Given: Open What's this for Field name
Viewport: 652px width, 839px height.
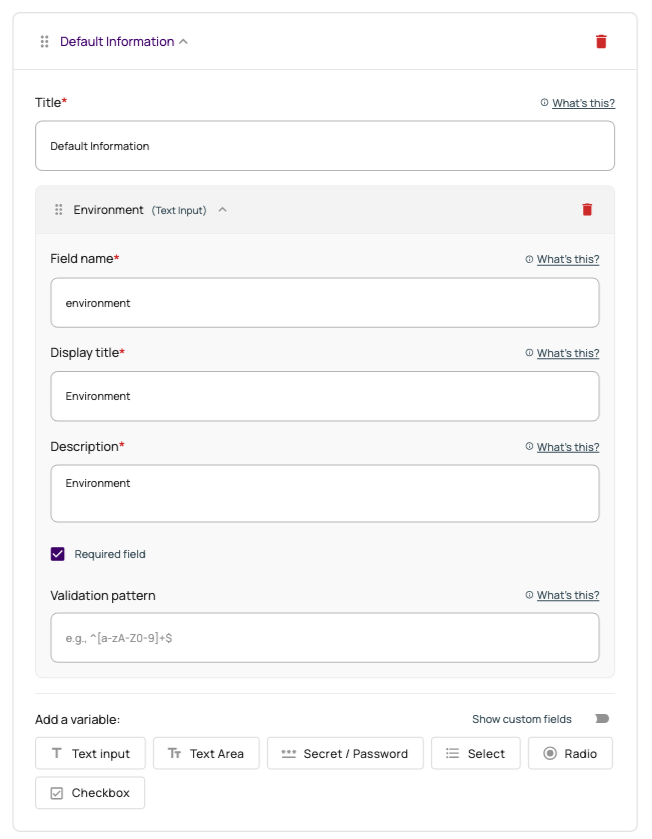Looking at the screenshot, I should 568,258.
